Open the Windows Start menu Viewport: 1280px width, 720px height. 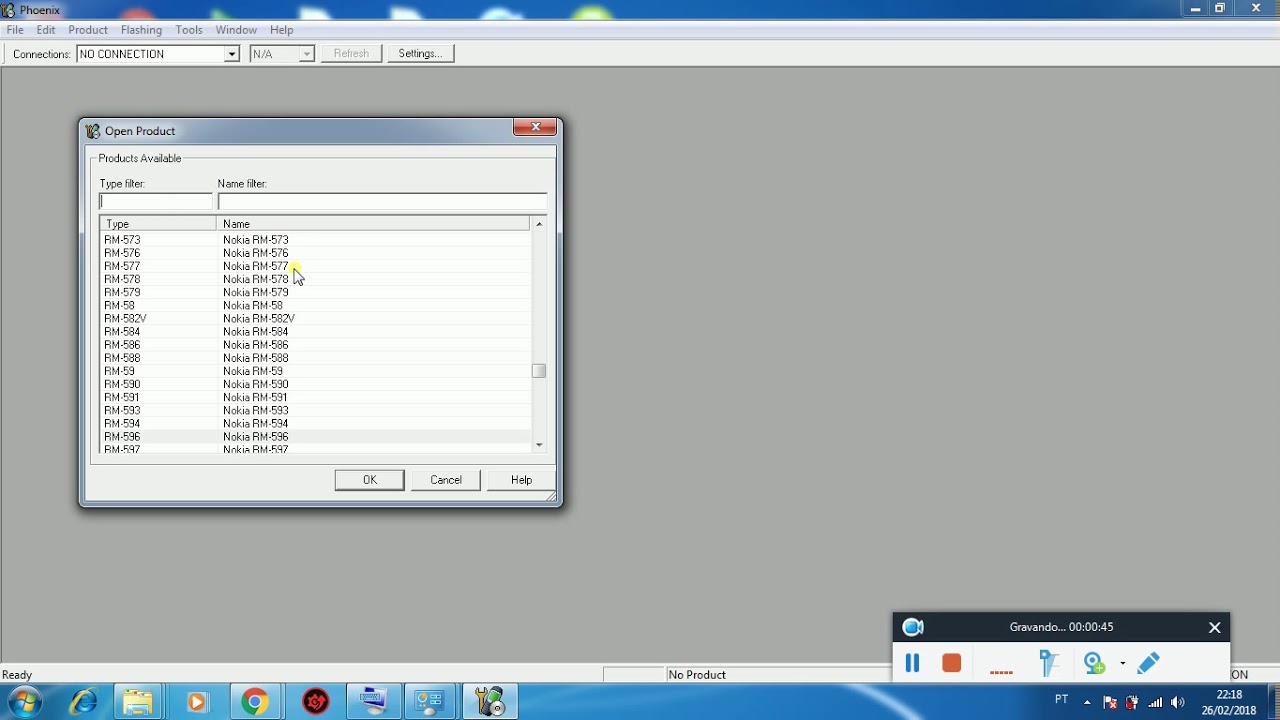coord(25,702)
